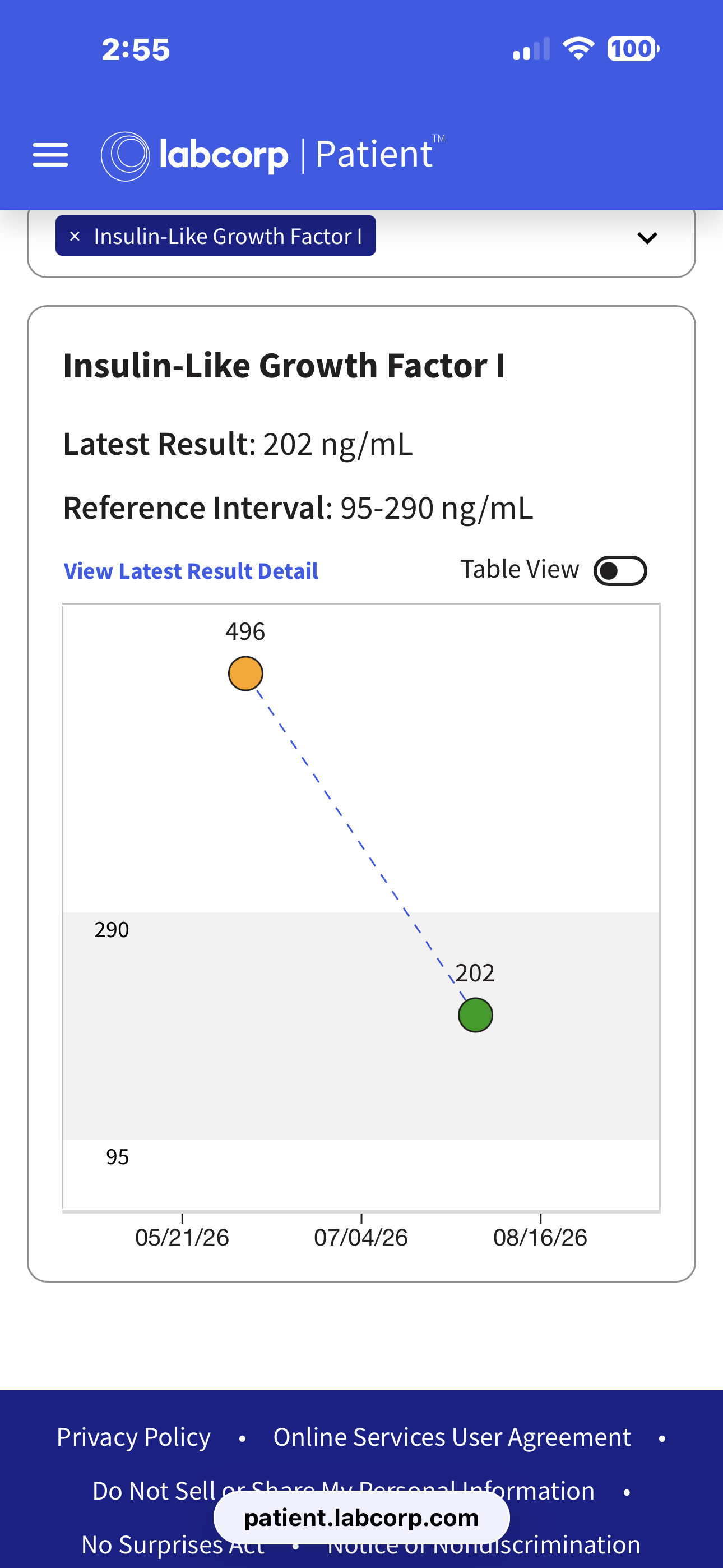Click the 05/21/26 date axis marker

coord(182,1238)
